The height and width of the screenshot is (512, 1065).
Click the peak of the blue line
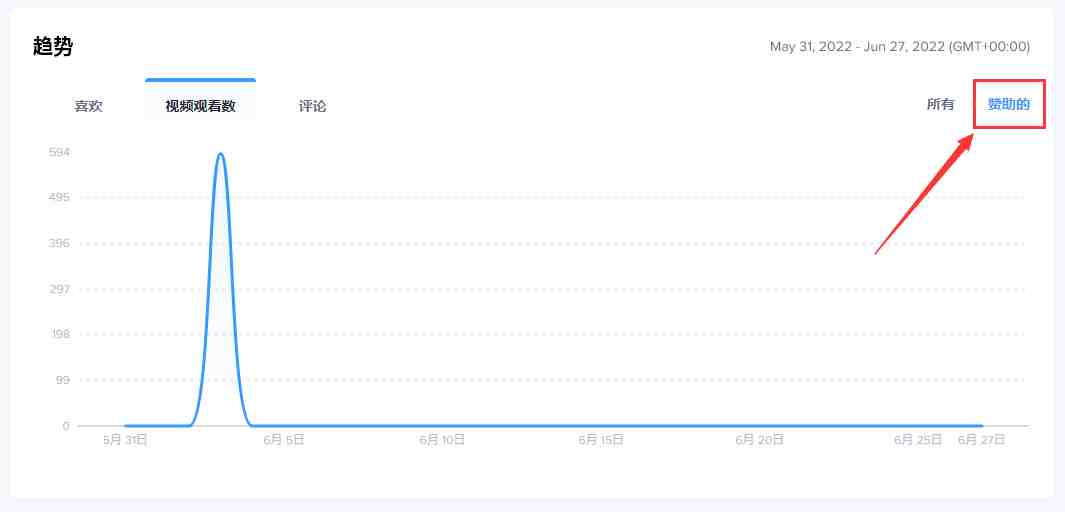coord(220,154)
